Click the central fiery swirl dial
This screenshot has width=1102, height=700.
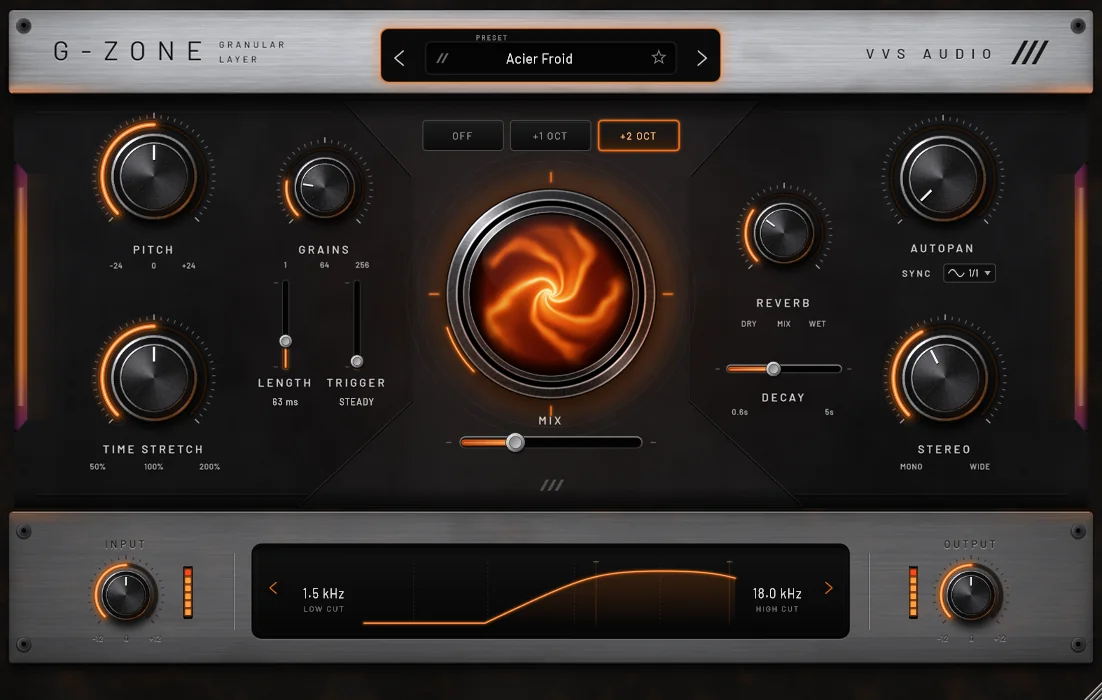pos(550,294)
